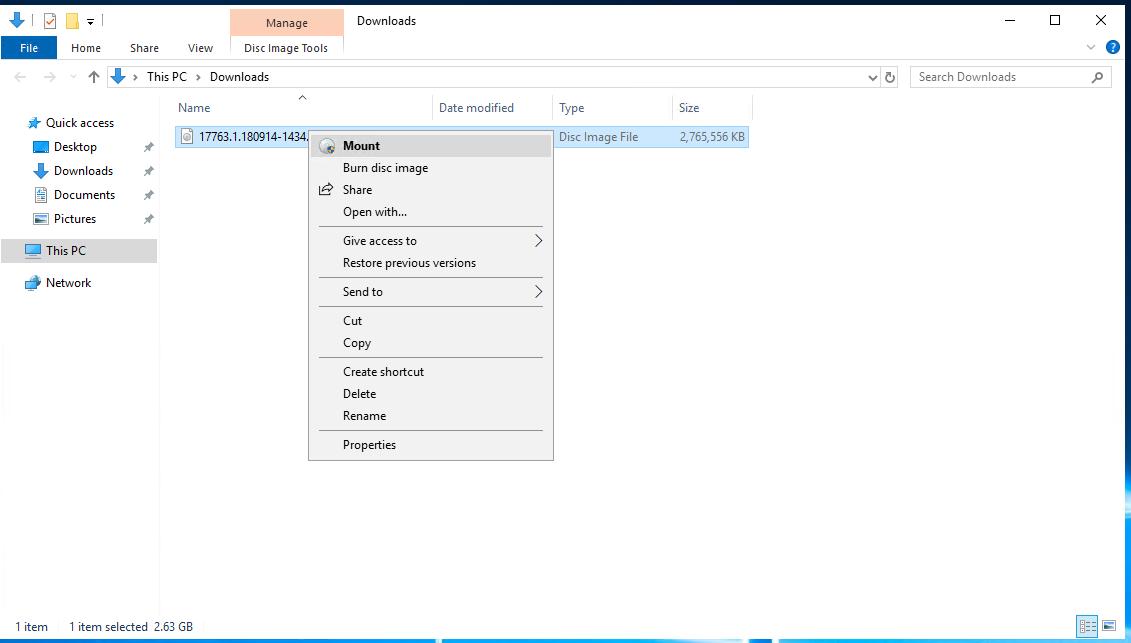
Task: Click the Help question mark icon
Action: pos(1112,47)
